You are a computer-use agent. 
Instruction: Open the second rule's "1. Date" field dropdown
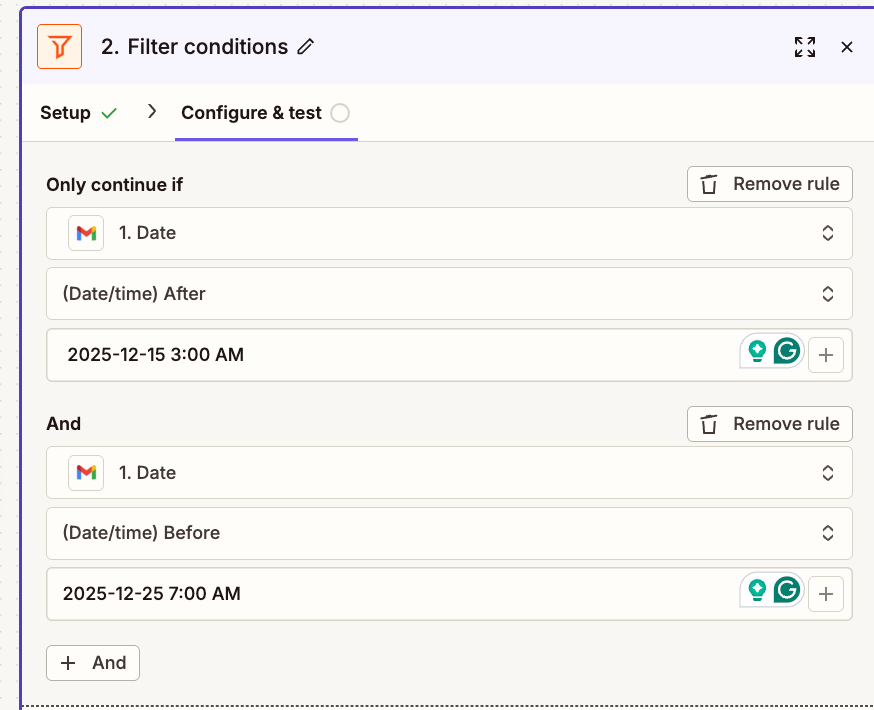(449, 473)
